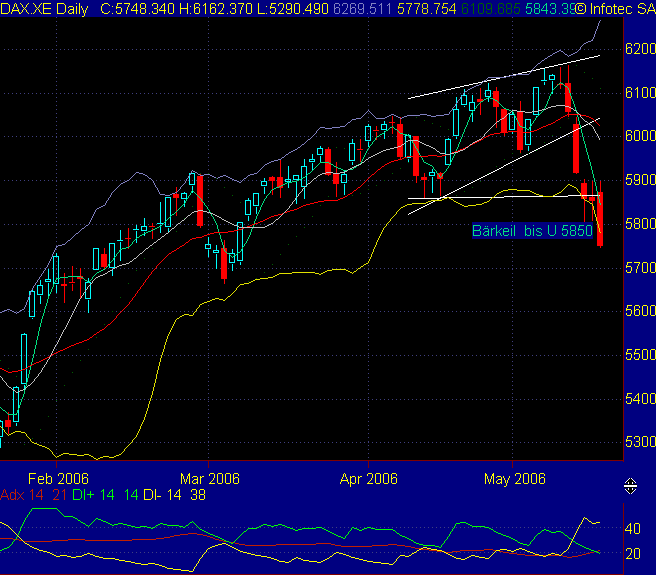
Task: Click the crosshair move icon beside the date axis
Action: click(630, 486)
